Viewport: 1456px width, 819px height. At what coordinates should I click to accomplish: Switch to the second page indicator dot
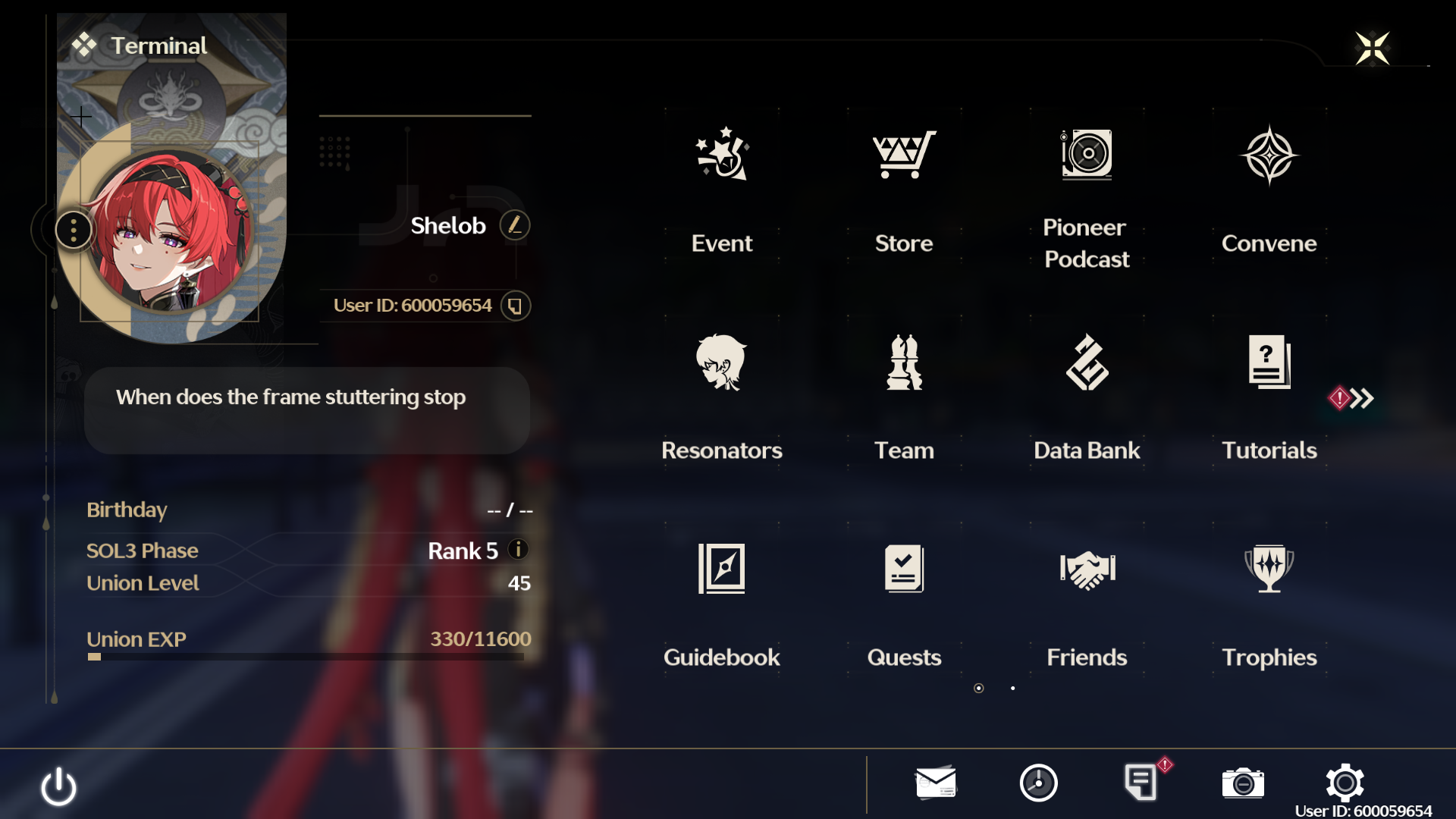click(1012, 688)
